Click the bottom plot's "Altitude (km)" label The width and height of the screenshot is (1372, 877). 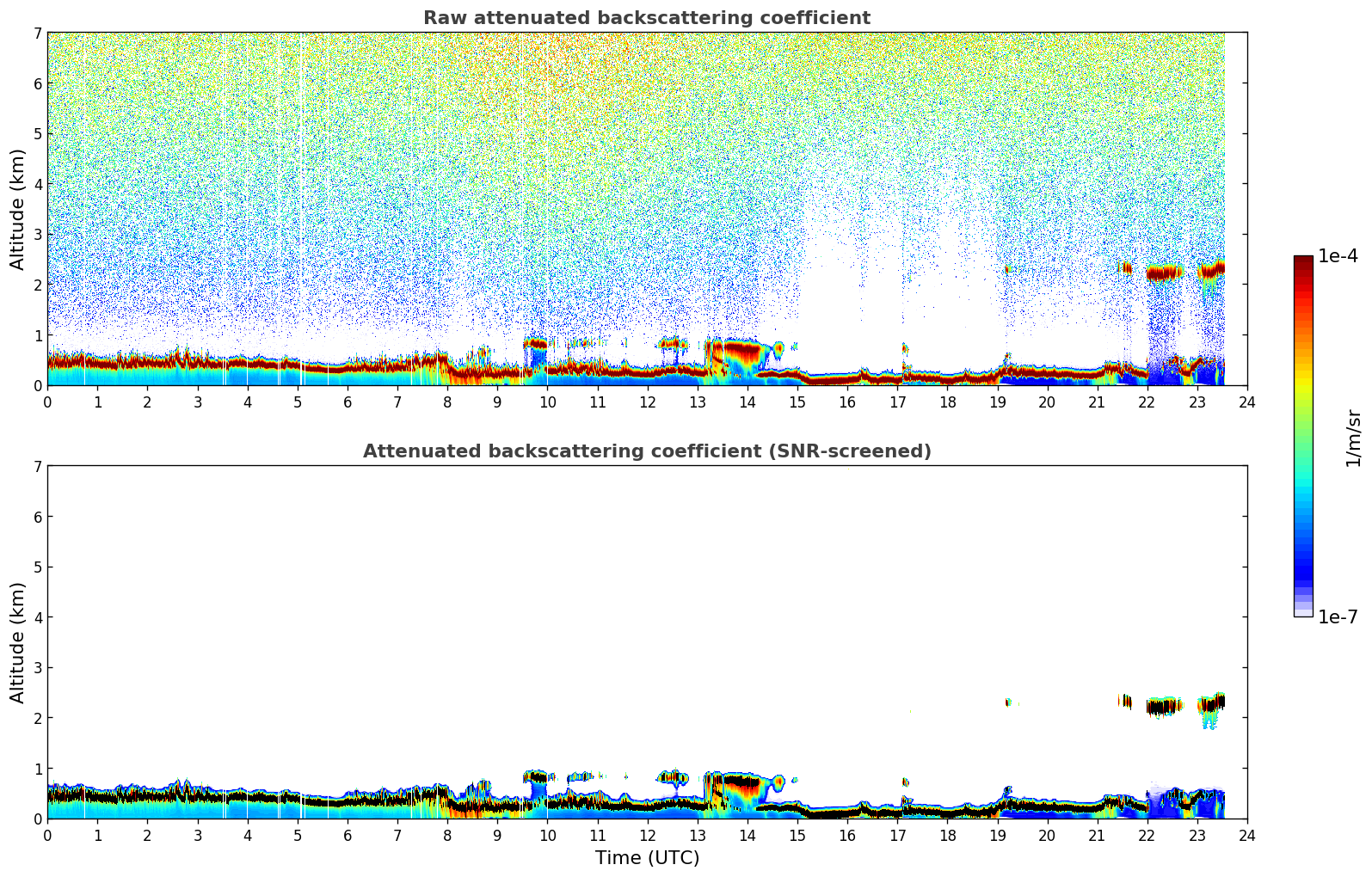[x=18, y=642]
